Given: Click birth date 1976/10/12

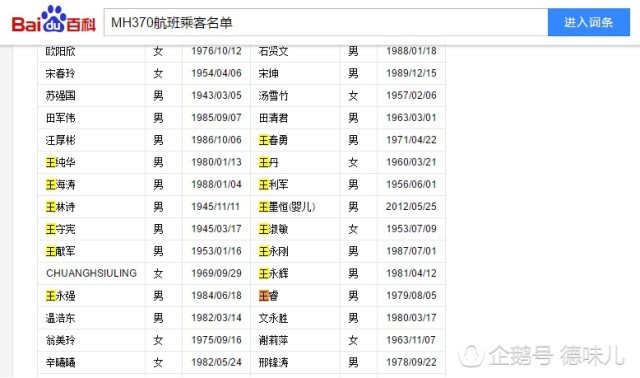Looking at the screenshot, I should tap(216, 51).
